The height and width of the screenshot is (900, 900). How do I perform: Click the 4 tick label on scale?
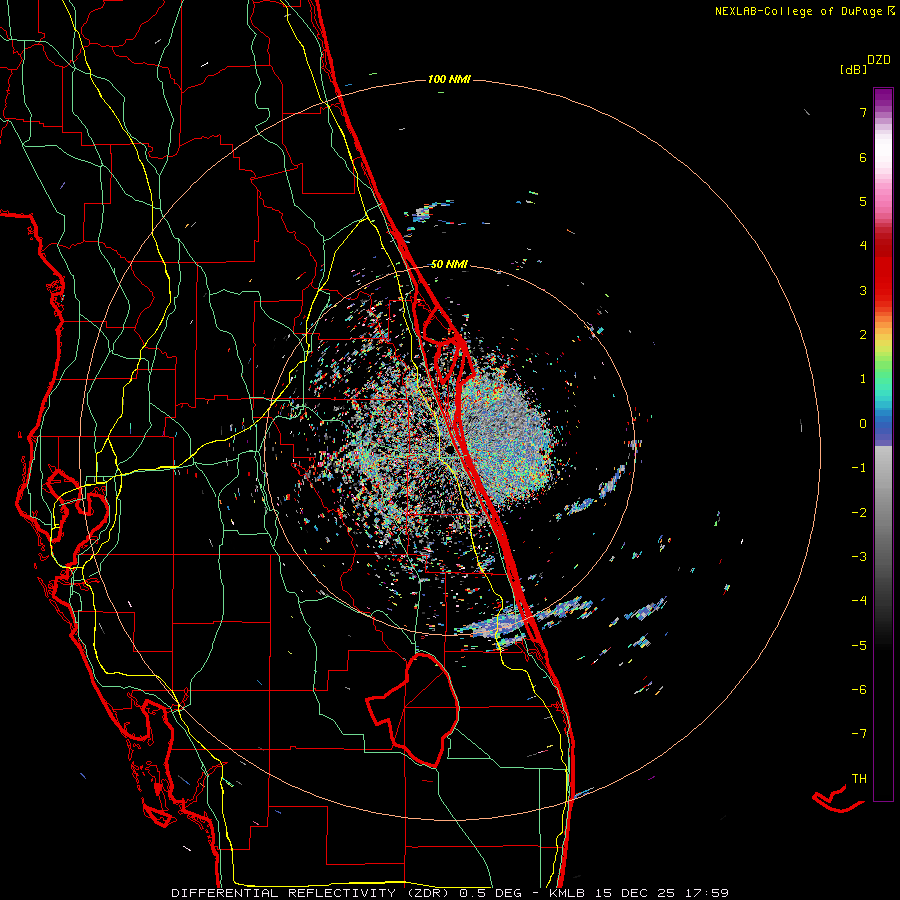tap(863, 246)
